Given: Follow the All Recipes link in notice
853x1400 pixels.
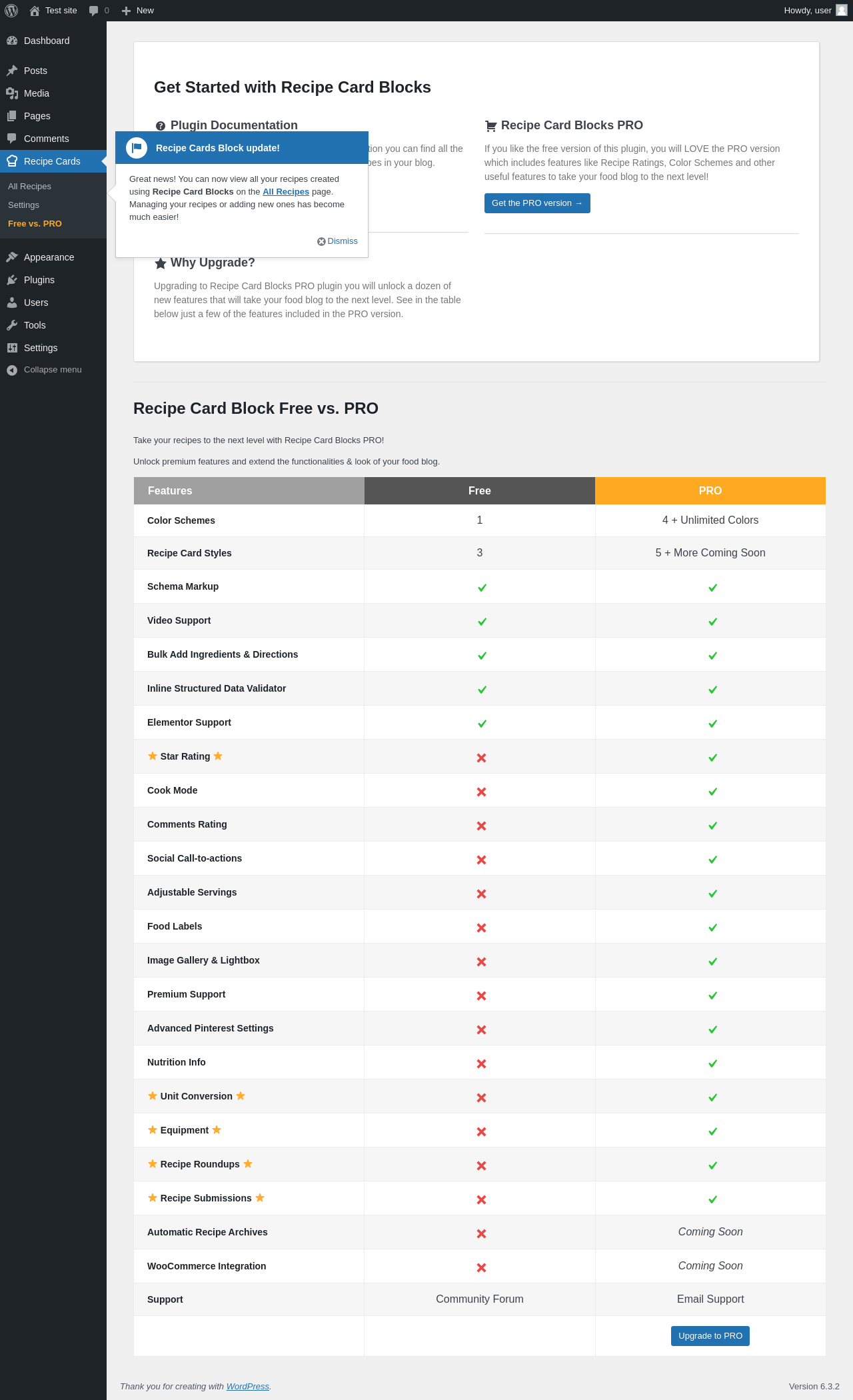Looking at the screenshot, I should click(x=286, y=192).
